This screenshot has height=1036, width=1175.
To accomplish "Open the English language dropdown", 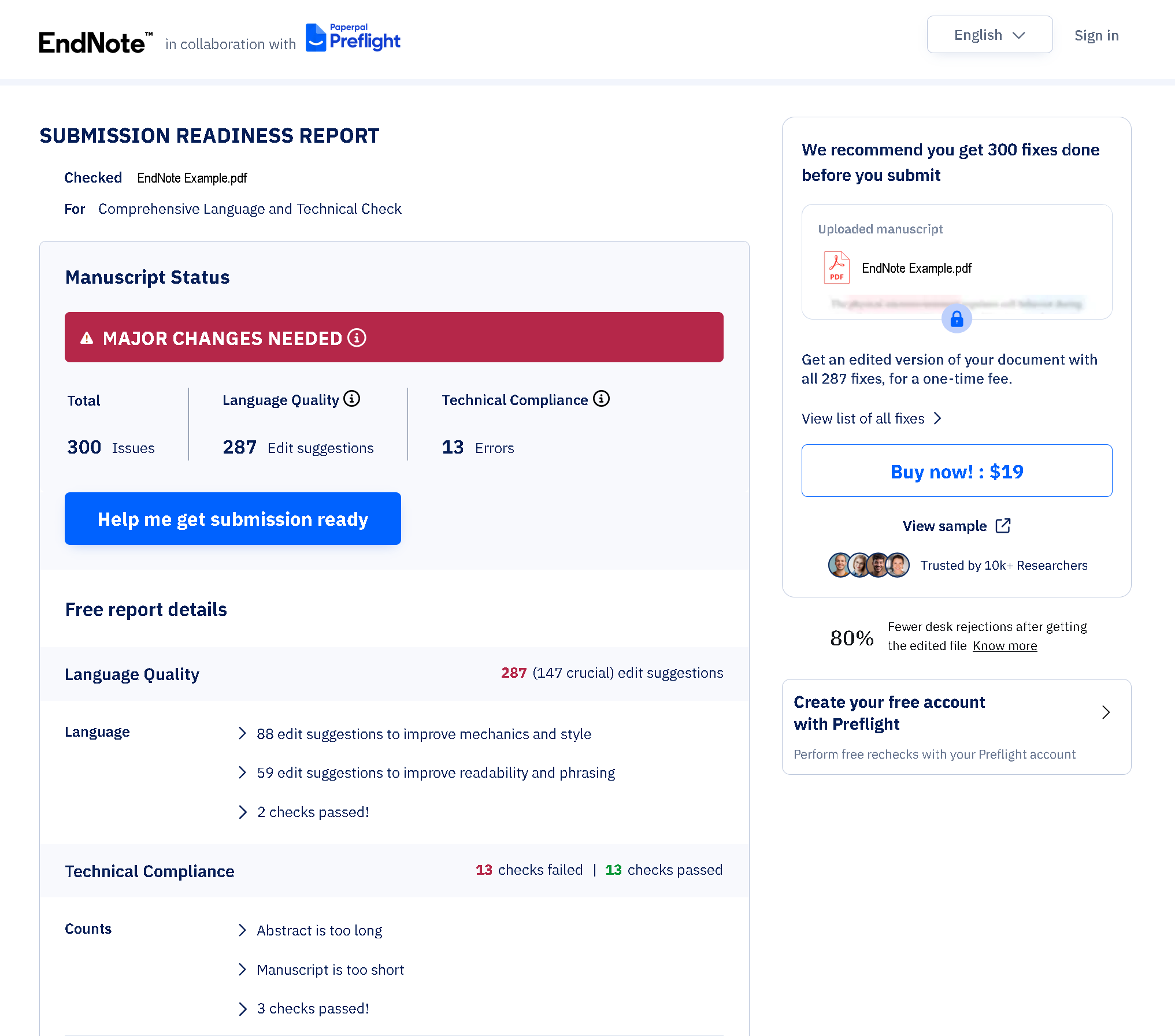I will tap(989, 35).
